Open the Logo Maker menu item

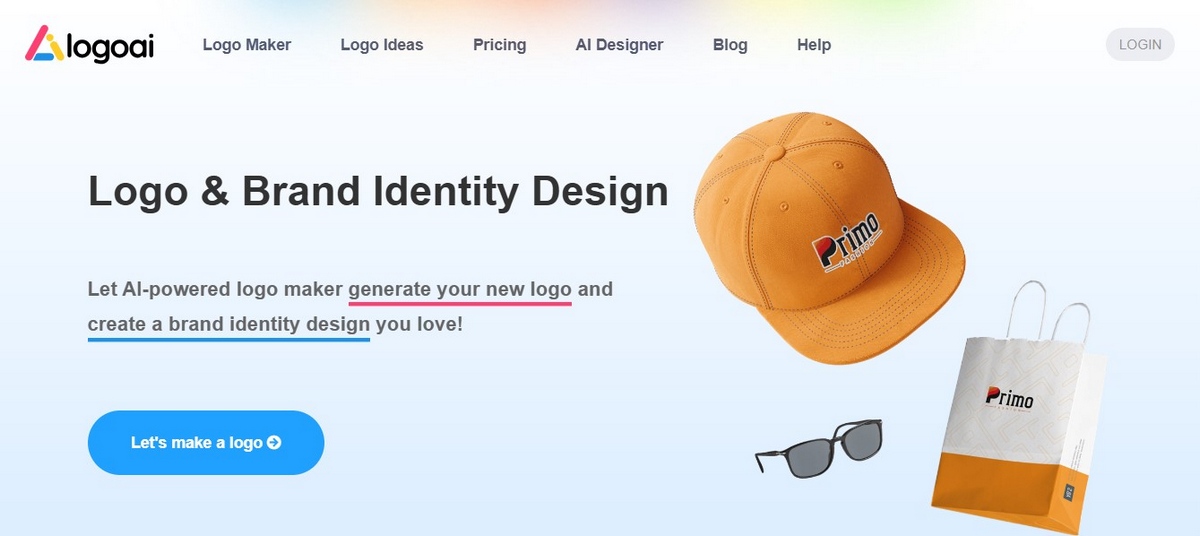point(247,45)
